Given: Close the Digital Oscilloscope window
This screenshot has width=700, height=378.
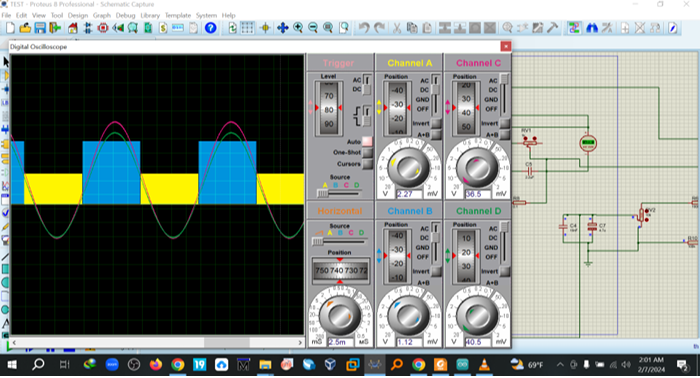Looking at the screenshot, I should (x=505, y=46).
